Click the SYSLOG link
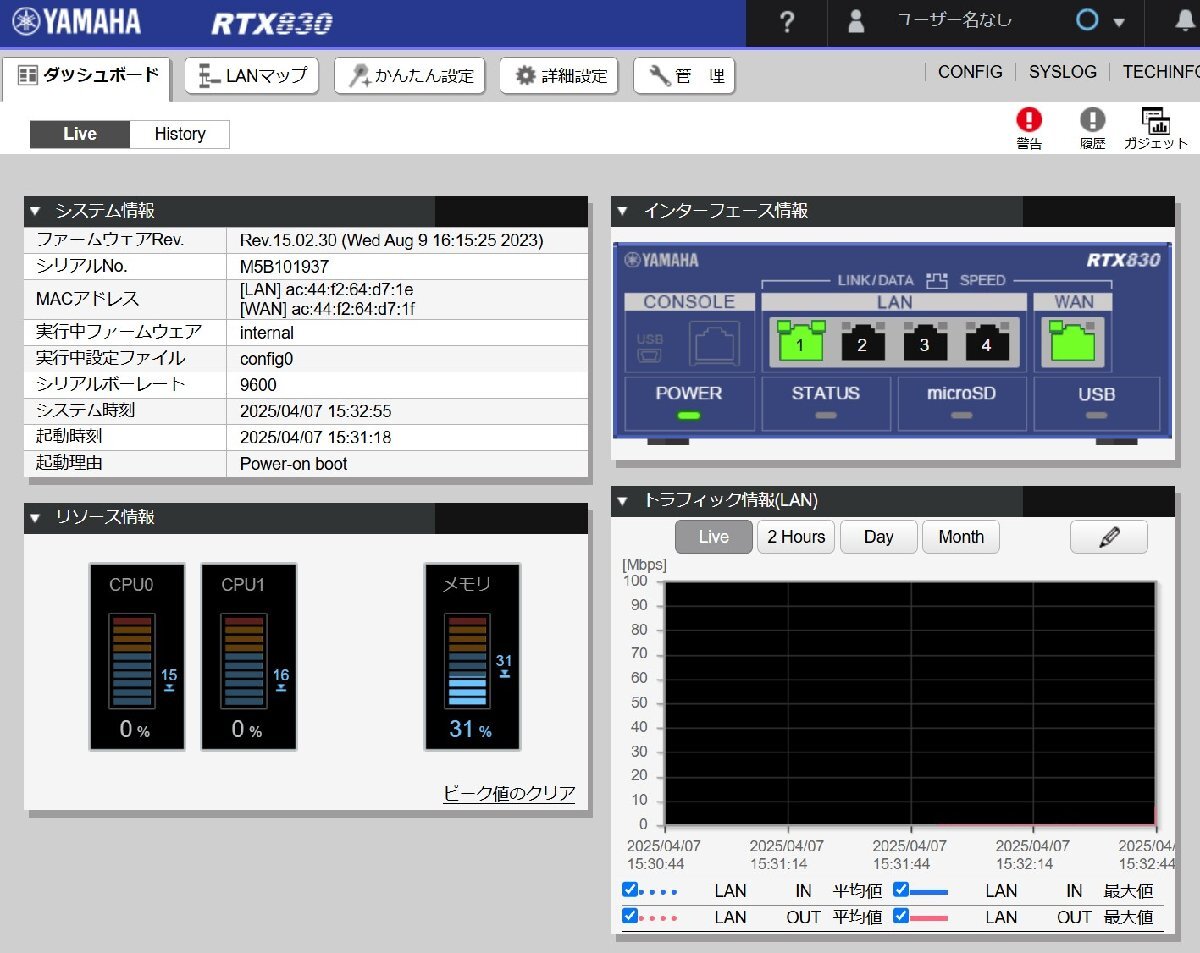The height and width of the screenshot is (953, 1200). coord(1063,72)
